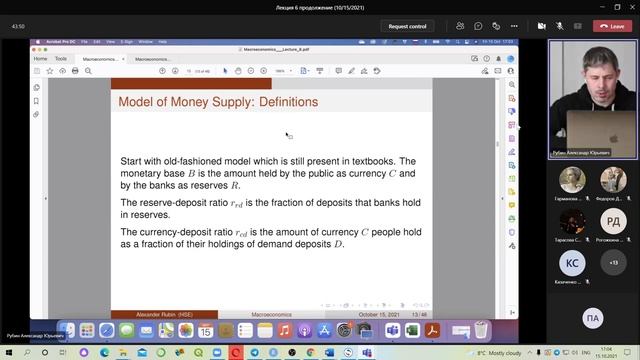Open Windows taskbar search

pos(27,352)
